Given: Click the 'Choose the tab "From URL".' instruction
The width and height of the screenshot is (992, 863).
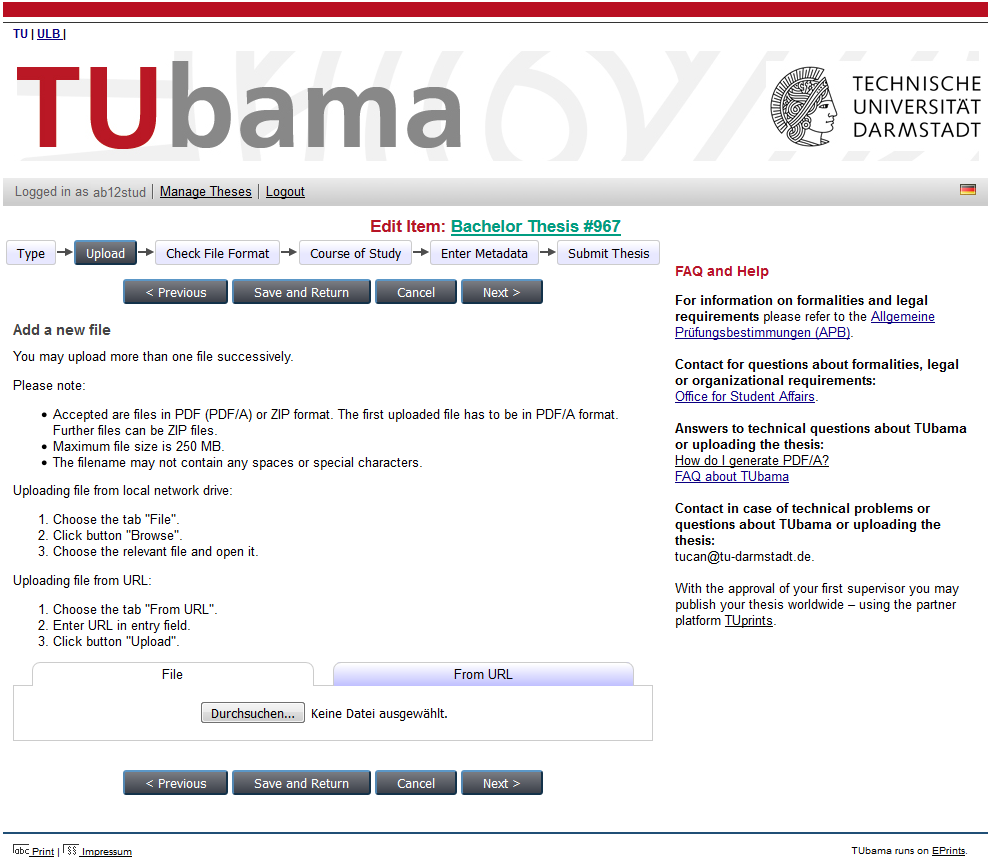Looking at the screenshot, I should point(135,609).
